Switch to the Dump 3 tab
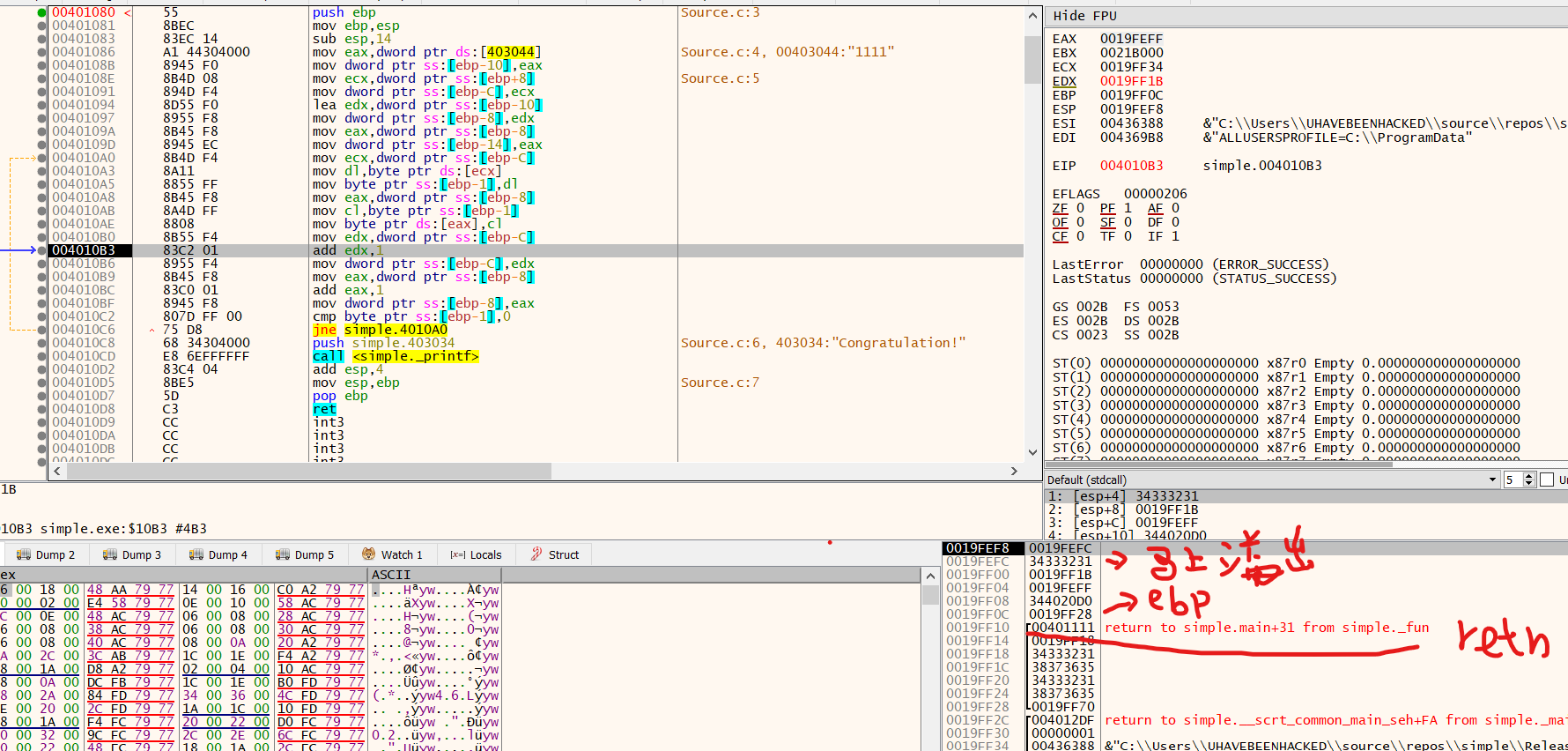This screenshot has width=1568, height=751. pos(131,554)
